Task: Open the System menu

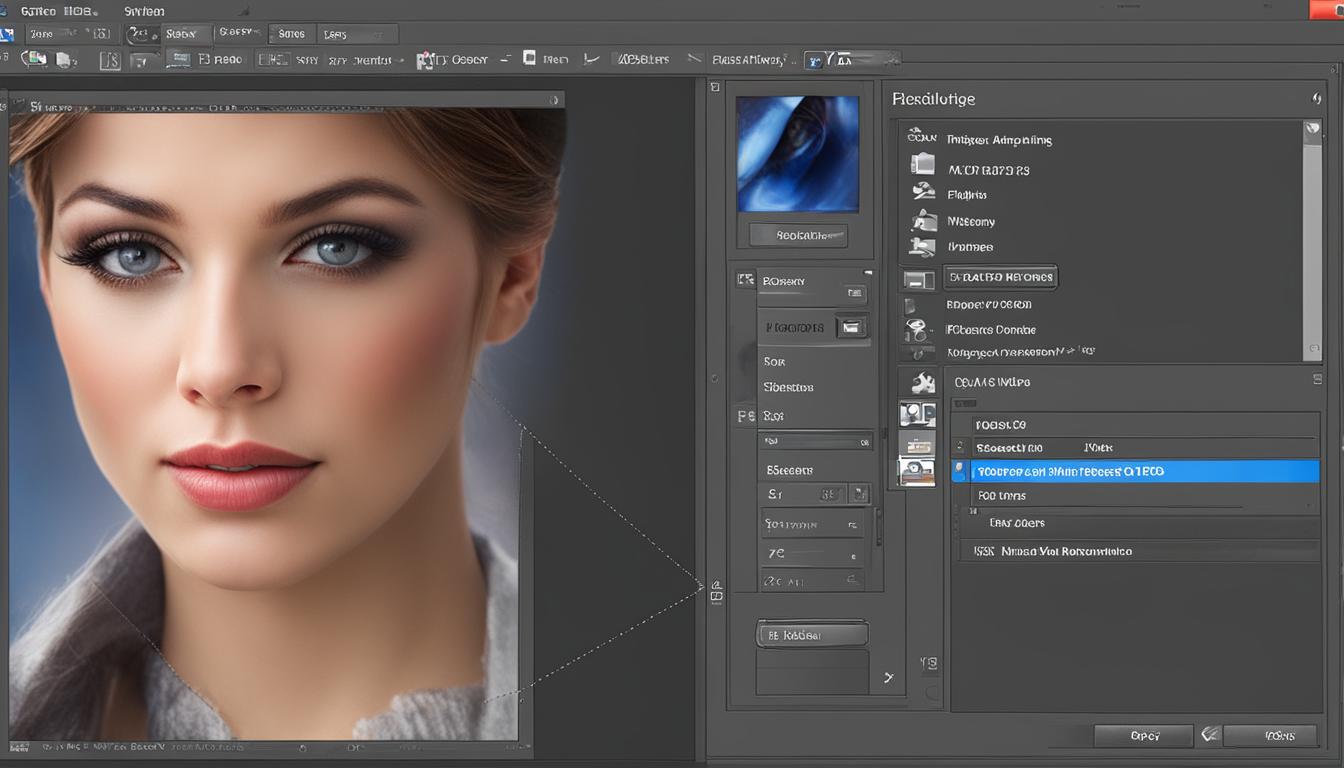Action: [x=143, y=11]
